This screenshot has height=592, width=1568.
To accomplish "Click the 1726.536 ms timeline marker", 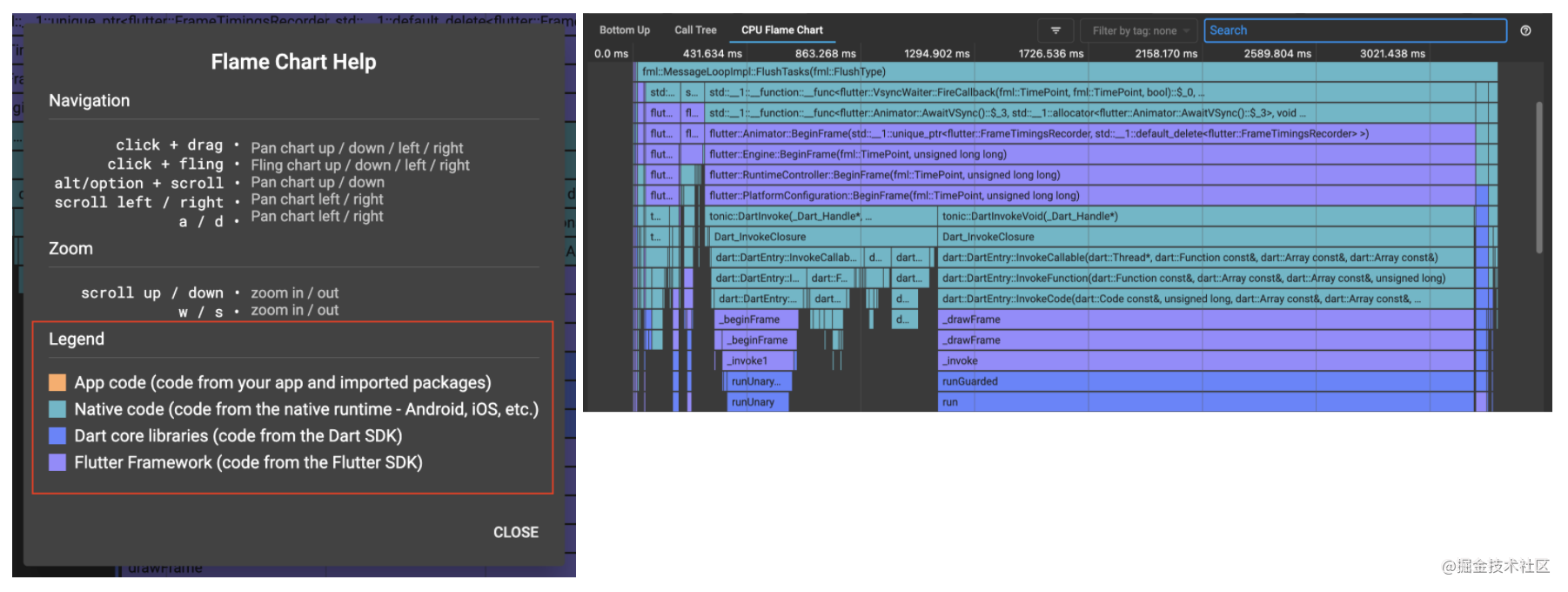I will (x=1050, y=53).
